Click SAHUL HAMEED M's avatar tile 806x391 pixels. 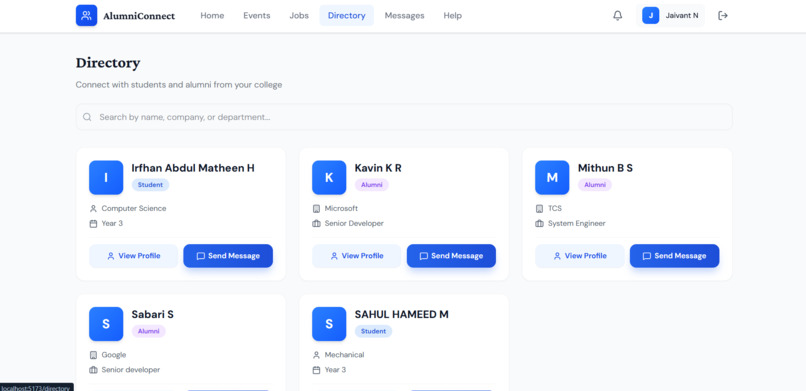coord(329,324)
